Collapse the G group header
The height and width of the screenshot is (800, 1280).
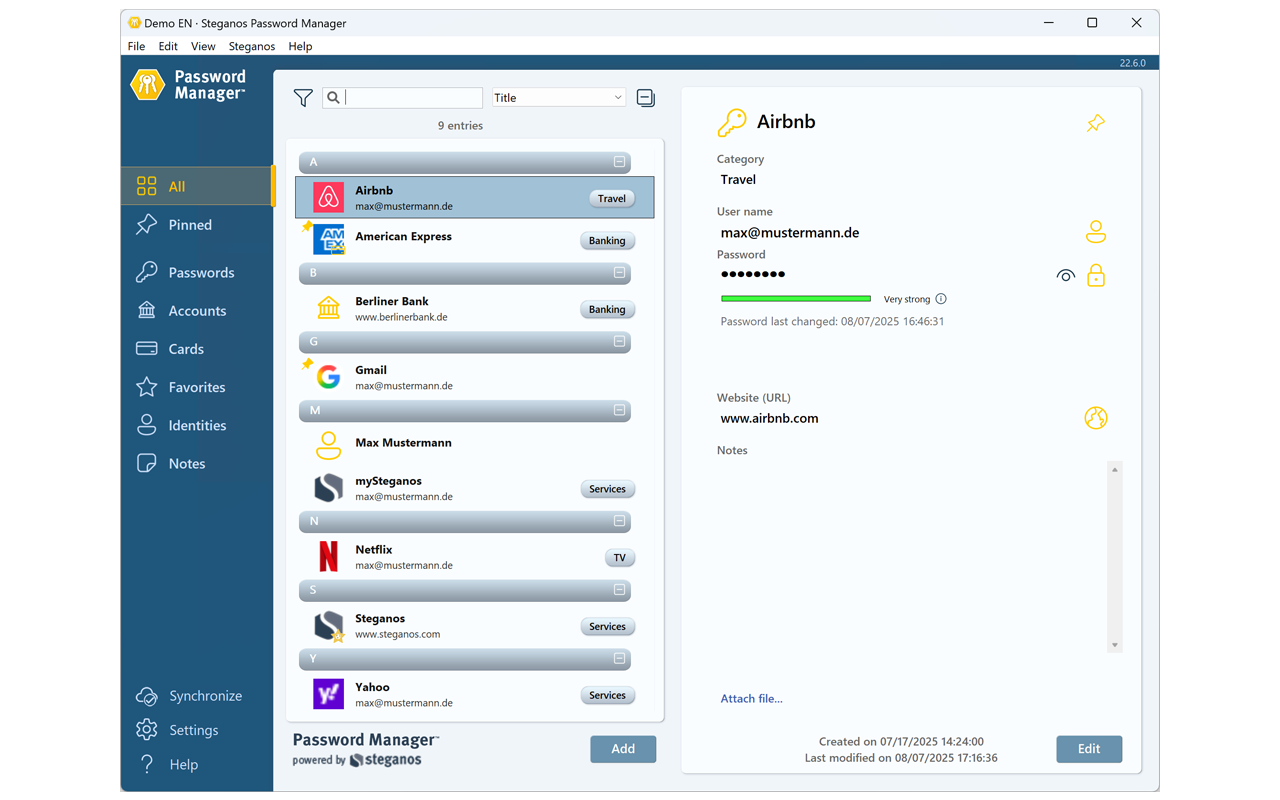[619, 342]
